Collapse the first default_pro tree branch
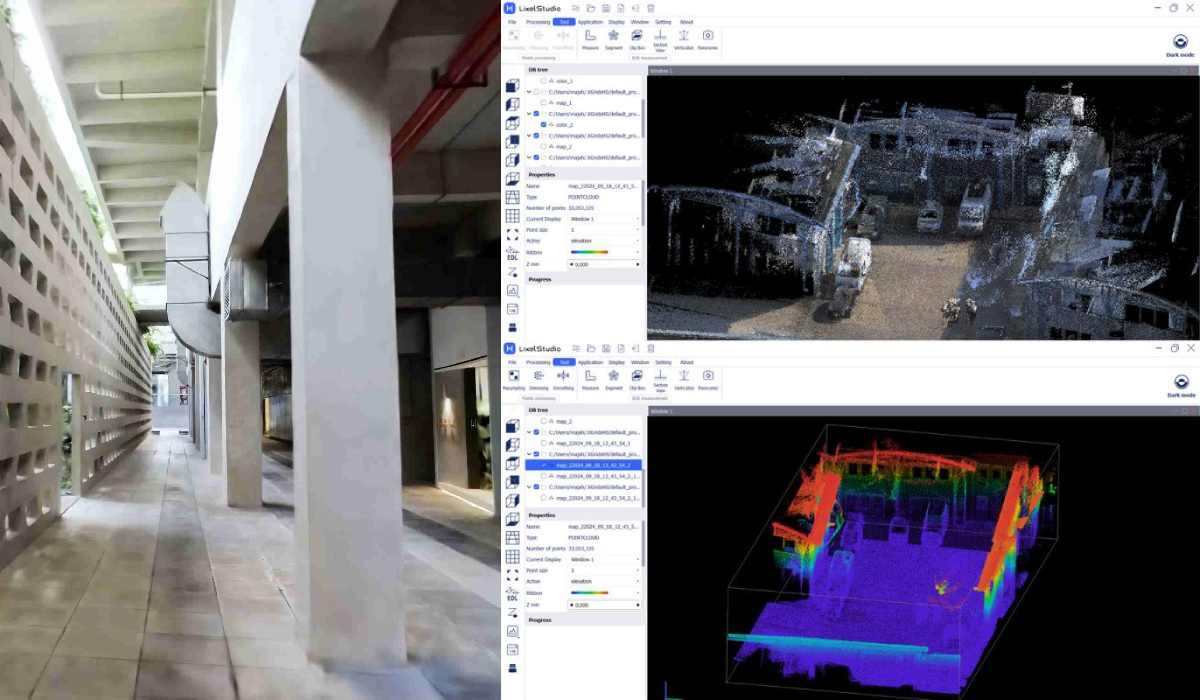 click(x=529, y=90)
